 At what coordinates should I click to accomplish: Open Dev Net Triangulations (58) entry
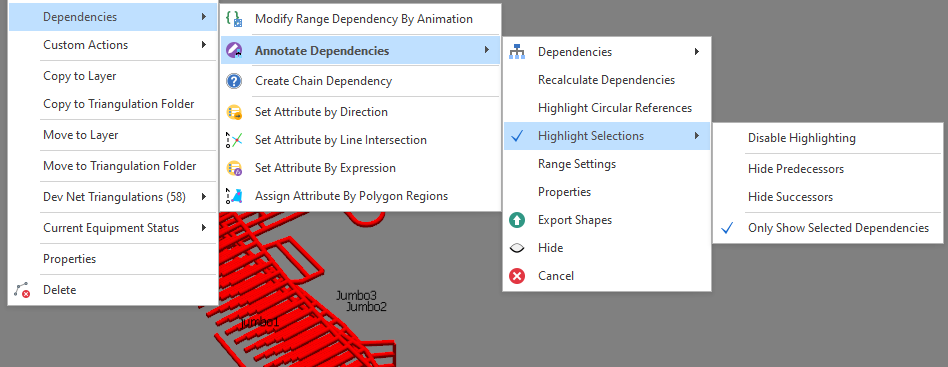[113, 197]
